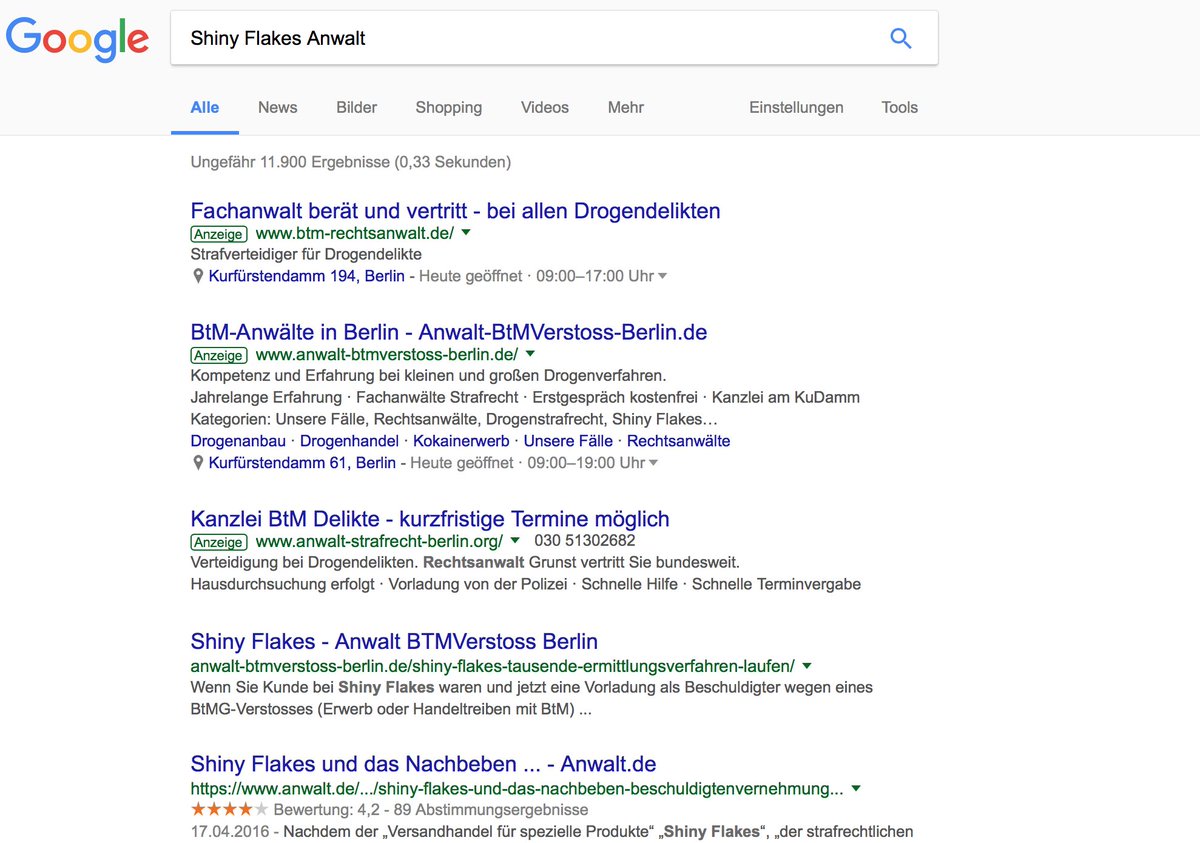The height and width of the screenshot is (843, 1200).
Task: Click 'Bewertung: 4,2 - 89 Abstimmungsergebnisse' text
Action: tap(431, 809)
